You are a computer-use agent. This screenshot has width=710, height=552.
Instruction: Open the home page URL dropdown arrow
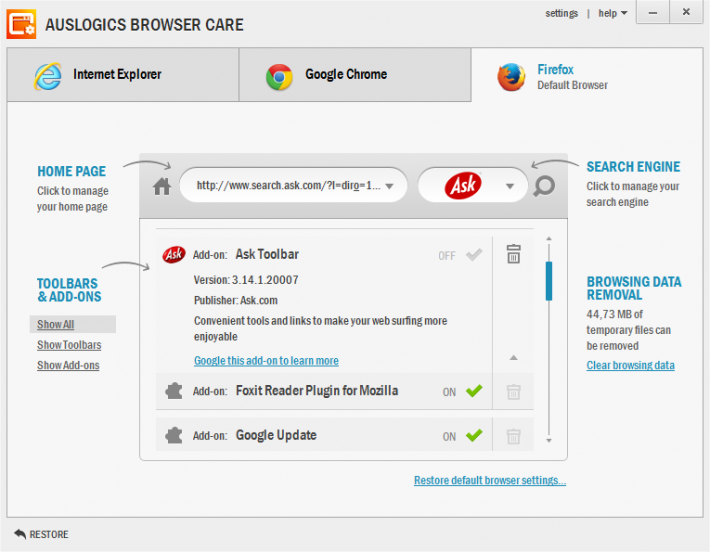point(389,186)
